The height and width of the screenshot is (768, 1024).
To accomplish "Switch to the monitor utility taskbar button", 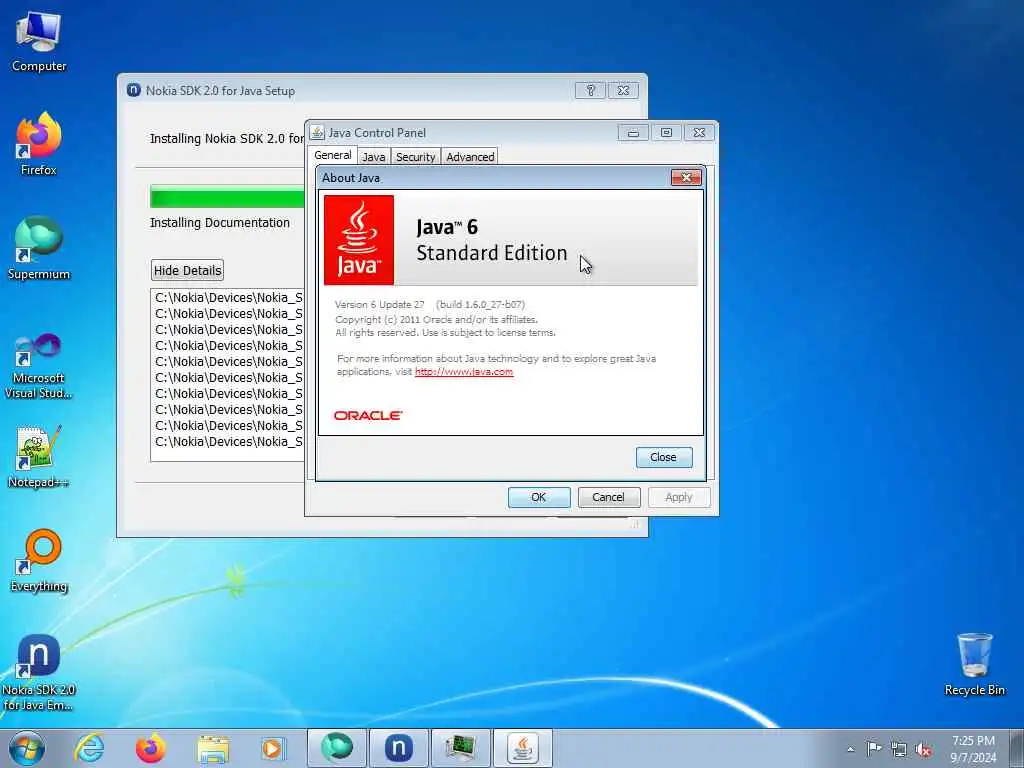I will pyautogui.click(x=461, y=748).
